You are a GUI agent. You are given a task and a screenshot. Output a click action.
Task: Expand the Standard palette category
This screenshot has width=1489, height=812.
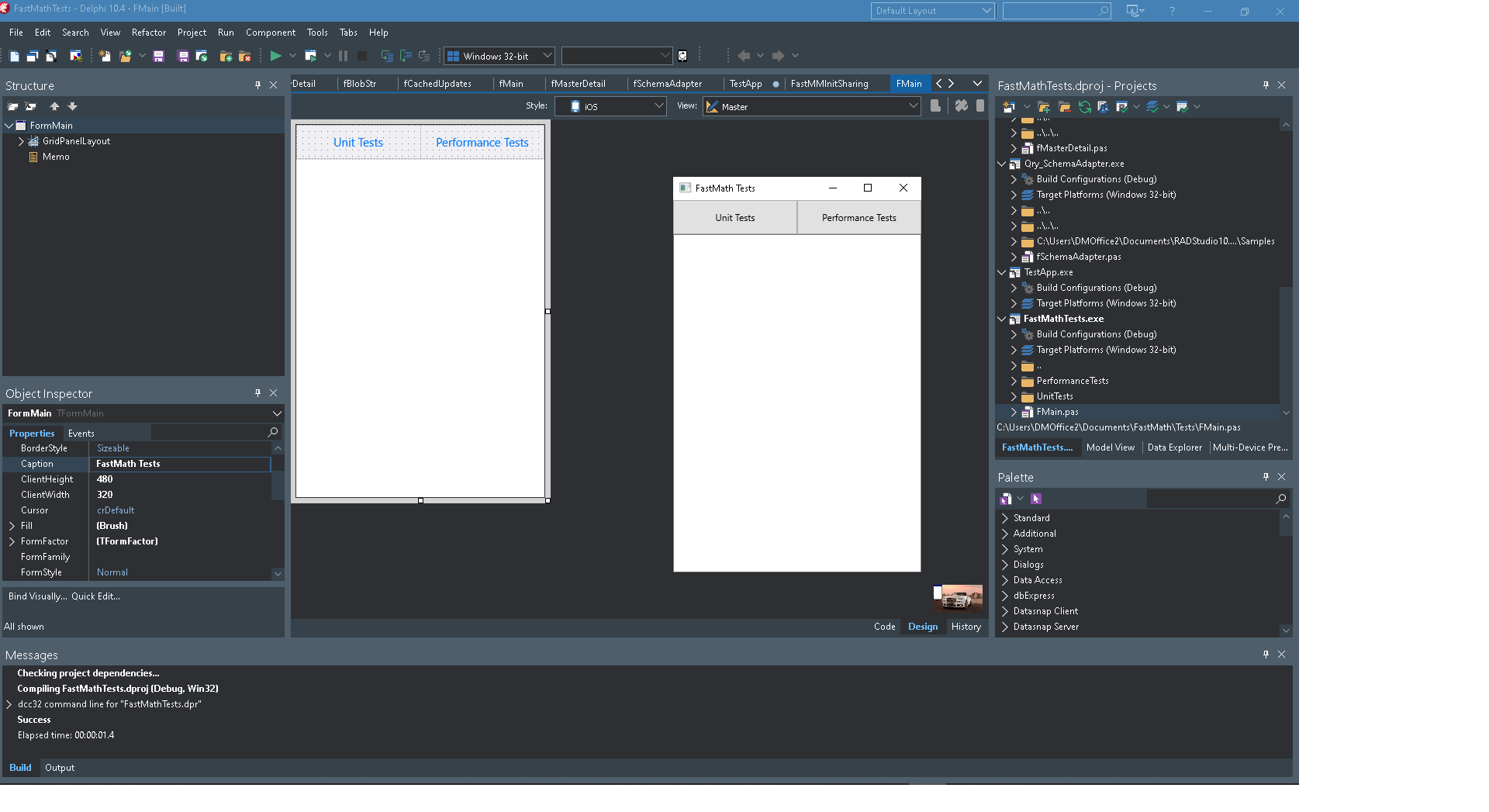point(1005,518)
